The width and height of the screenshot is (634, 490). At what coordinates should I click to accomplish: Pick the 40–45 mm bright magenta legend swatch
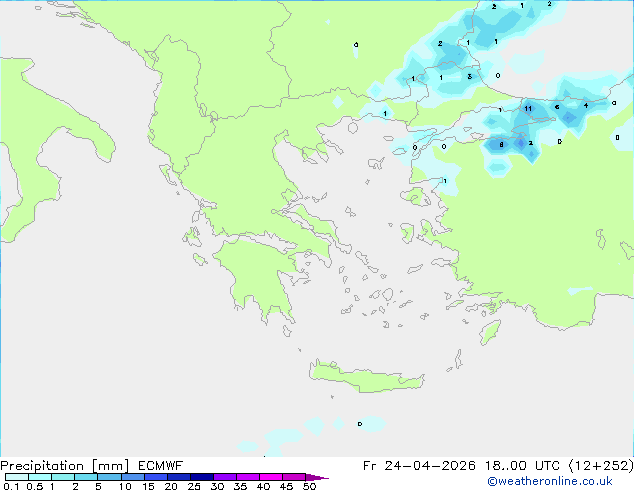click(271, 477)
